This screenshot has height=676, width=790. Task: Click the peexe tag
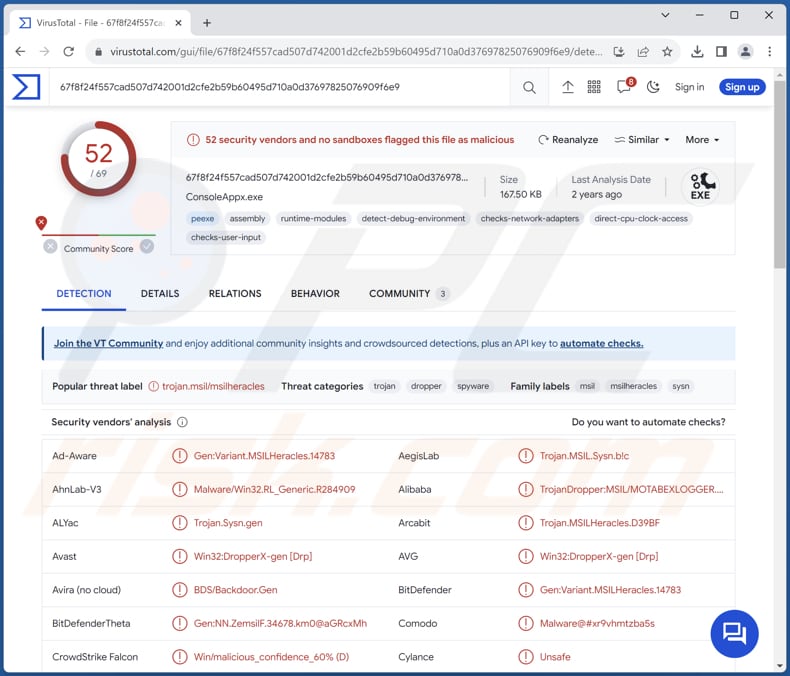[203, 219]
